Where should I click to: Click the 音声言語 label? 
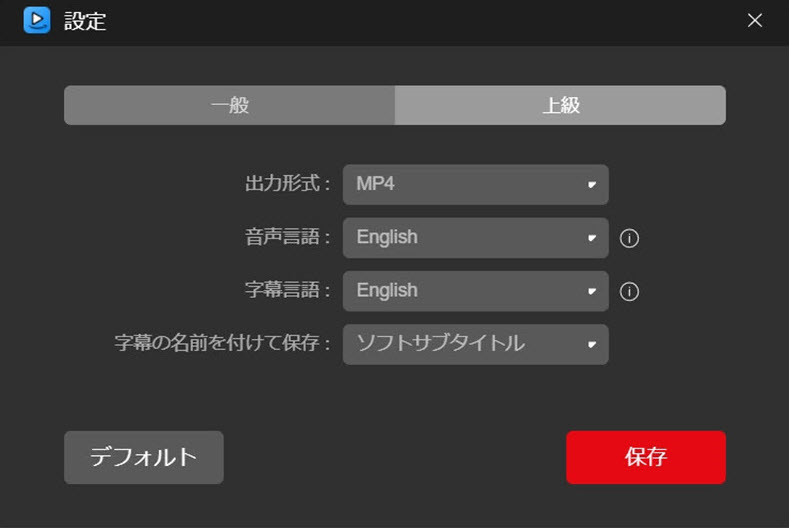pos(287,237)
